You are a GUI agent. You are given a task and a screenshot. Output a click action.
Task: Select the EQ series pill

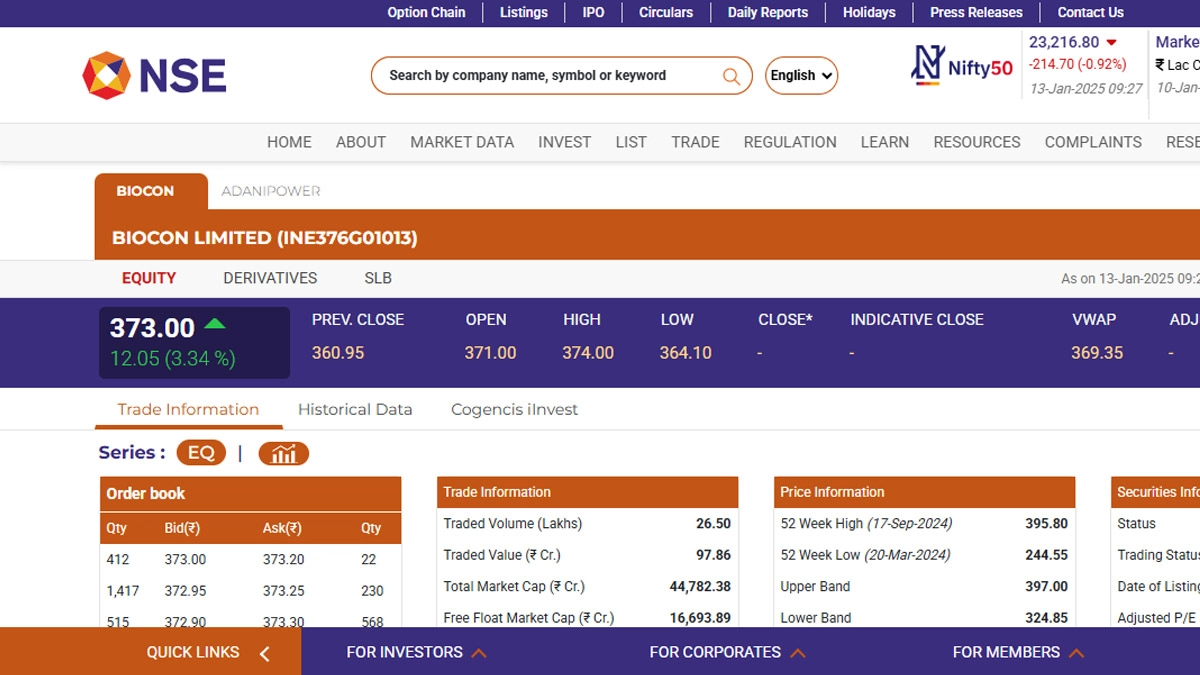(201, 453)
